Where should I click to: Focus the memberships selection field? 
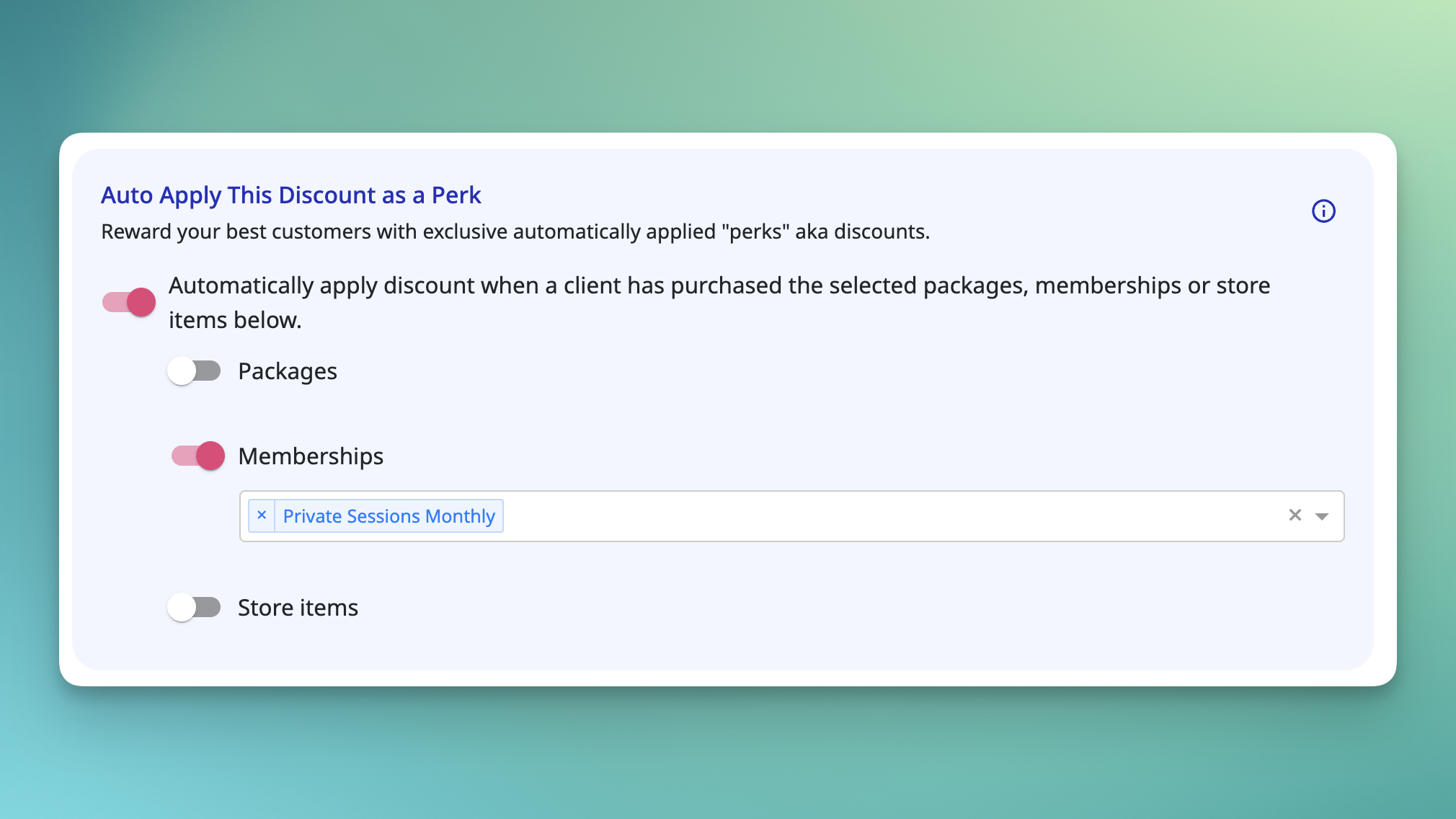click(x=791, y=516)
